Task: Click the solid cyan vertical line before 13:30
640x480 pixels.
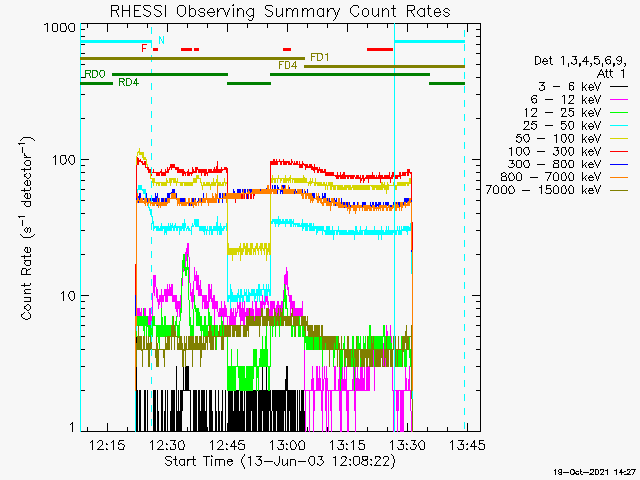Action: tap(394, 227)
